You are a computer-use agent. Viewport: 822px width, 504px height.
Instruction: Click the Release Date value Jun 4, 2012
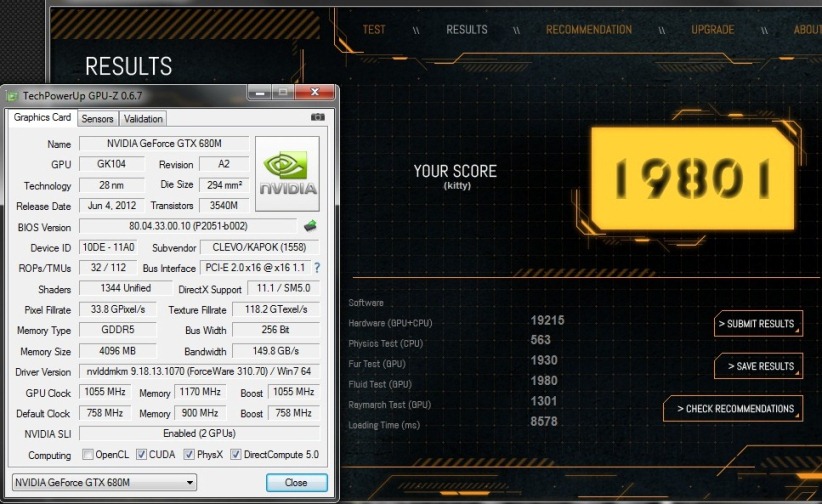(112, 205)
